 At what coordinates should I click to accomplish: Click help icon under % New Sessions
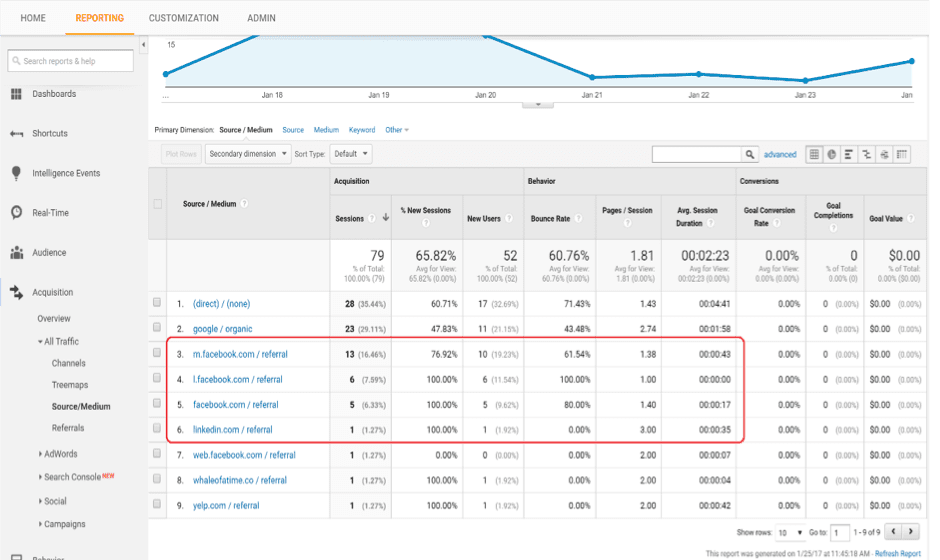tap(426, 223)
